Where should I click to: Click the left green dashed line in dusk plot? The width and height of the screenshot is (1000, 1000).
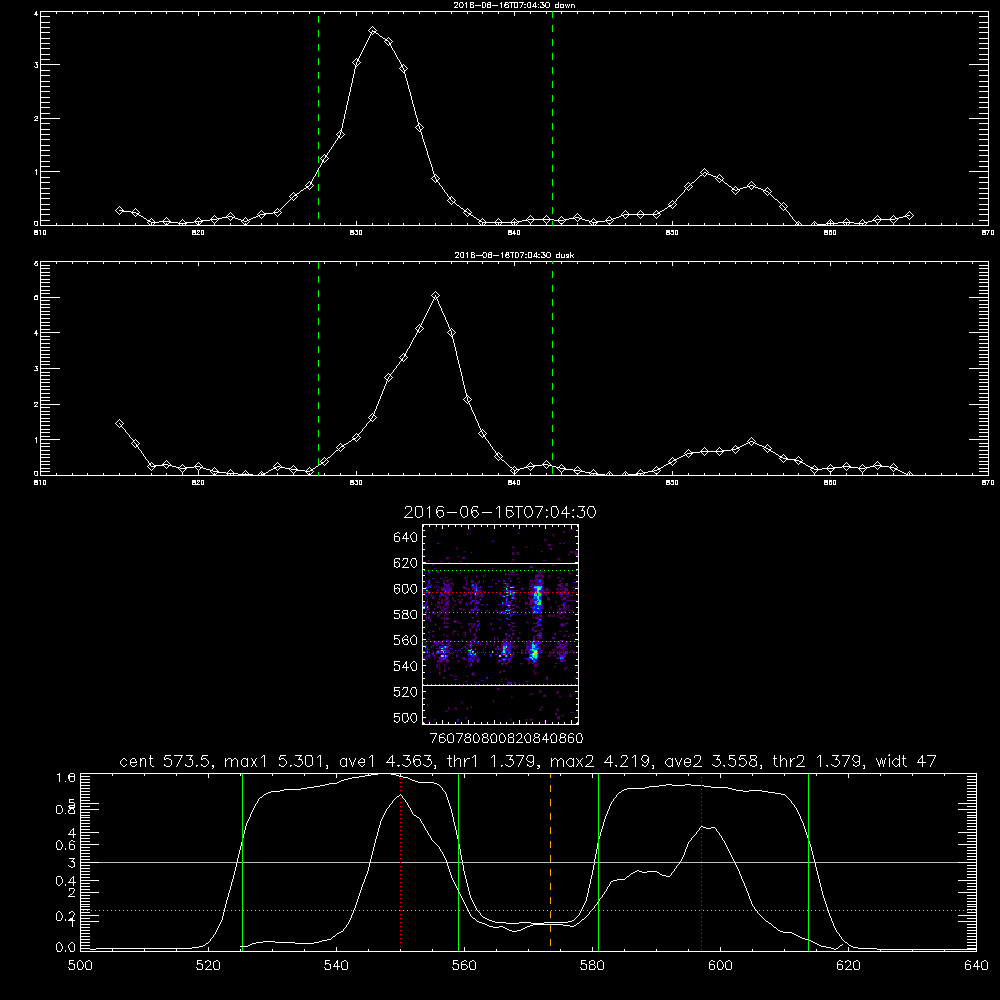[x=318, y=369]
